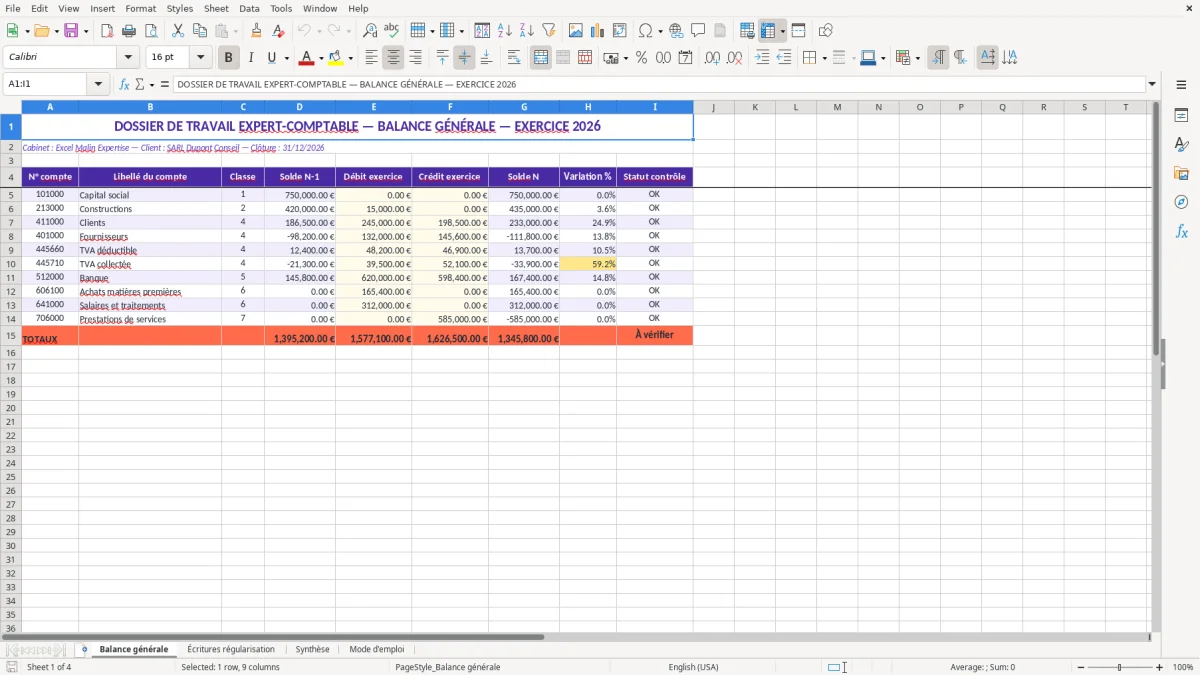The width and height of the screenshot is (1200, 675).
Task: Apply red font color swatch
Action: 307,58
